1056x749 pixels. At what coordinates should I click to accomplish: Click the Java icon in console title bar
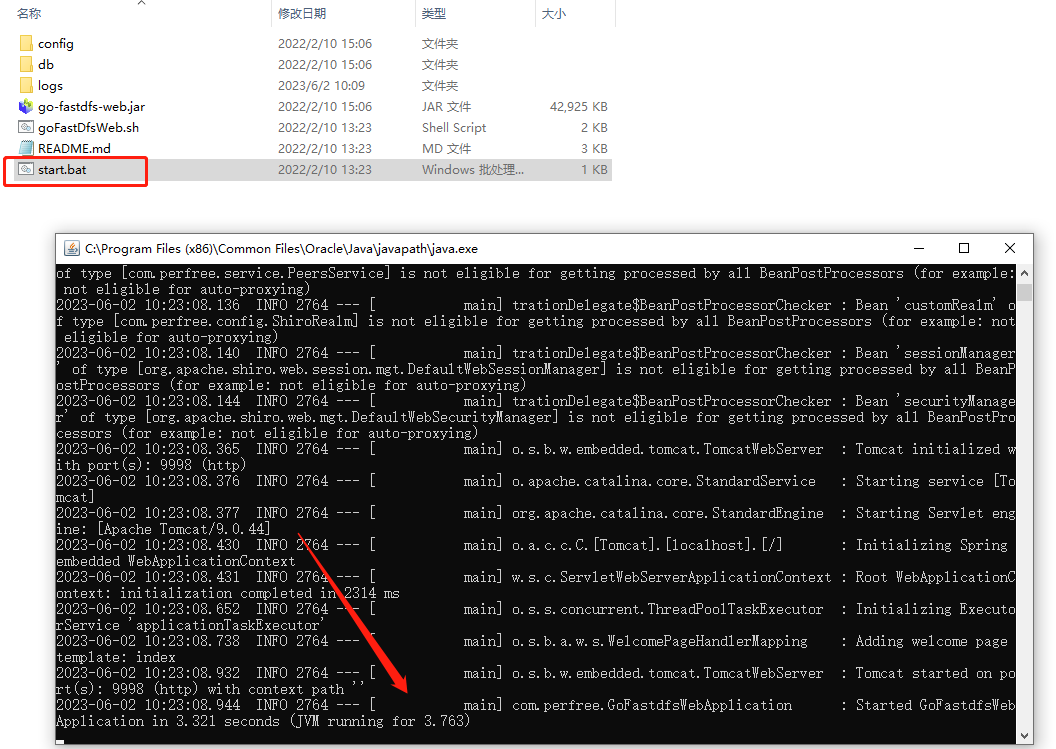pos(71,249)
